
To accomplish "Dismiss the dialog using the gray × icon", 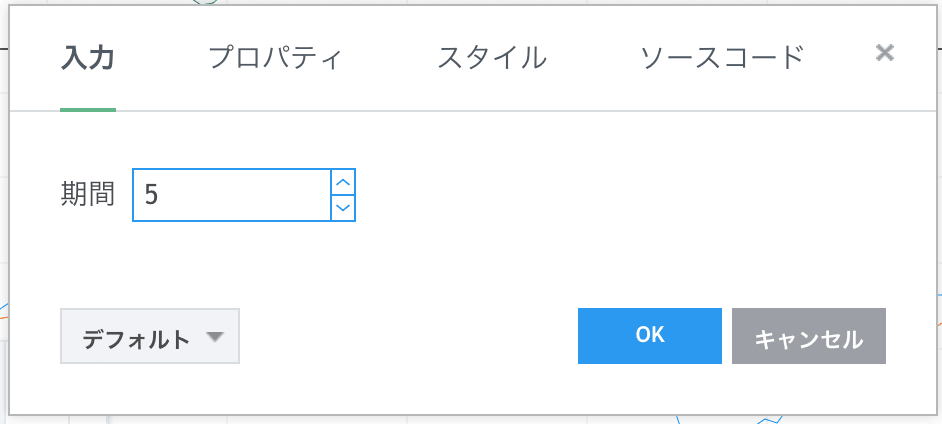I will click(884, 53).
